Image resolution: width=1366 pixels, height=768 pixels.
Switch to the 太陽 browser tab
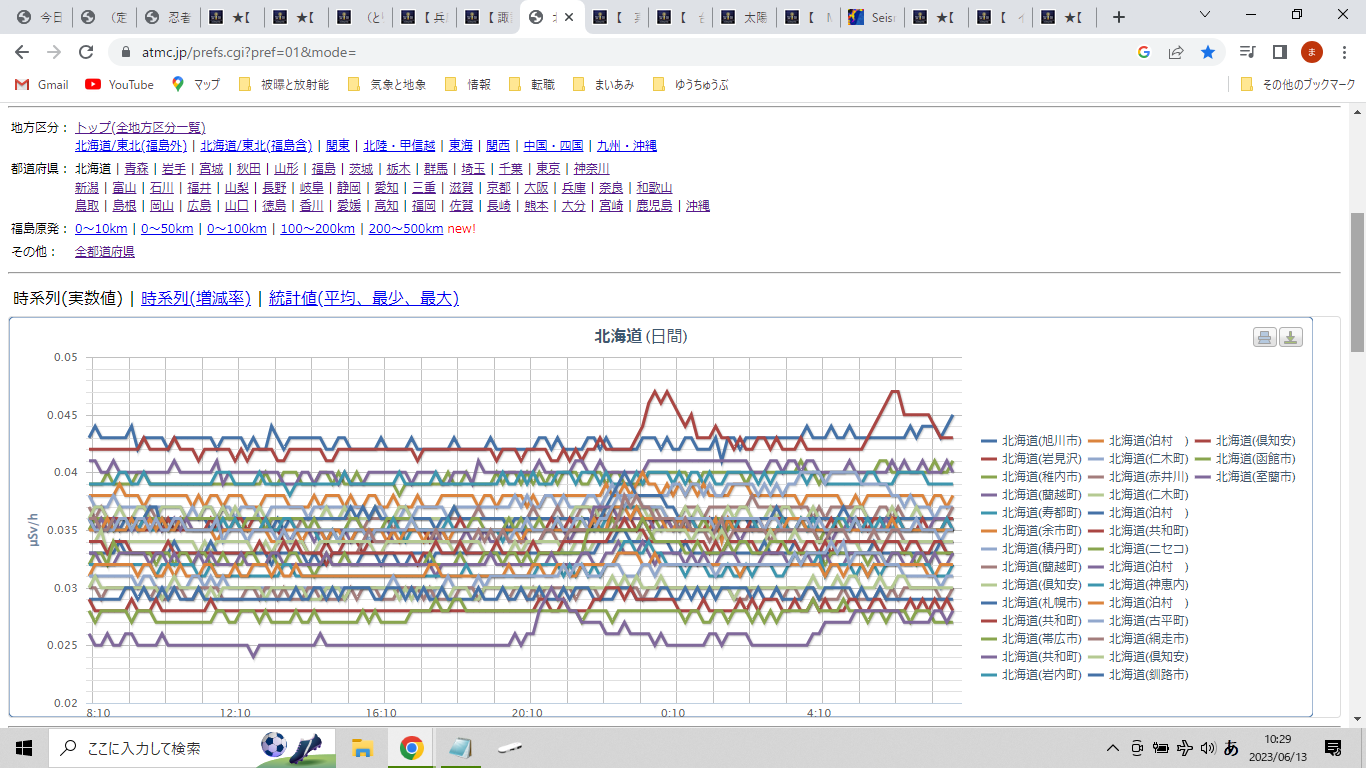click(x=745, y=17)
